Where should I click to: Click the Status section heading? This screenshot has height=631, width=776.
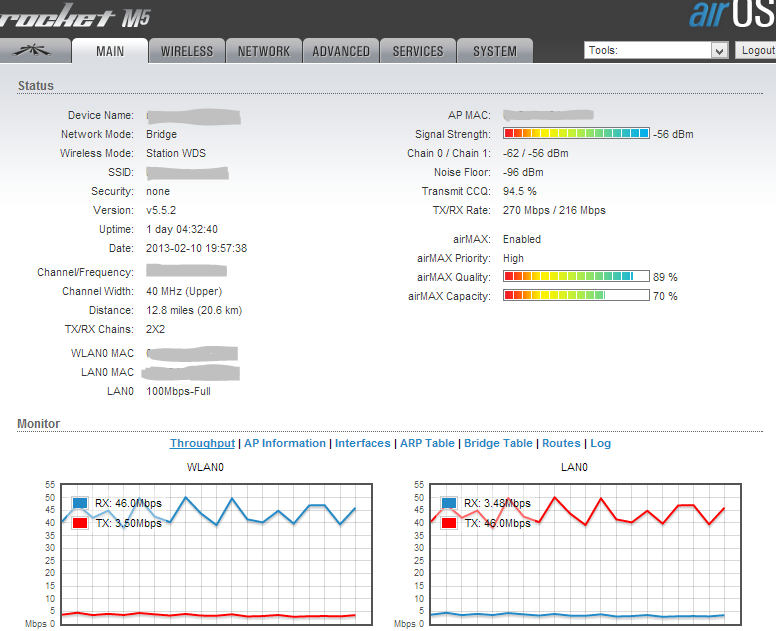point(36,86)
